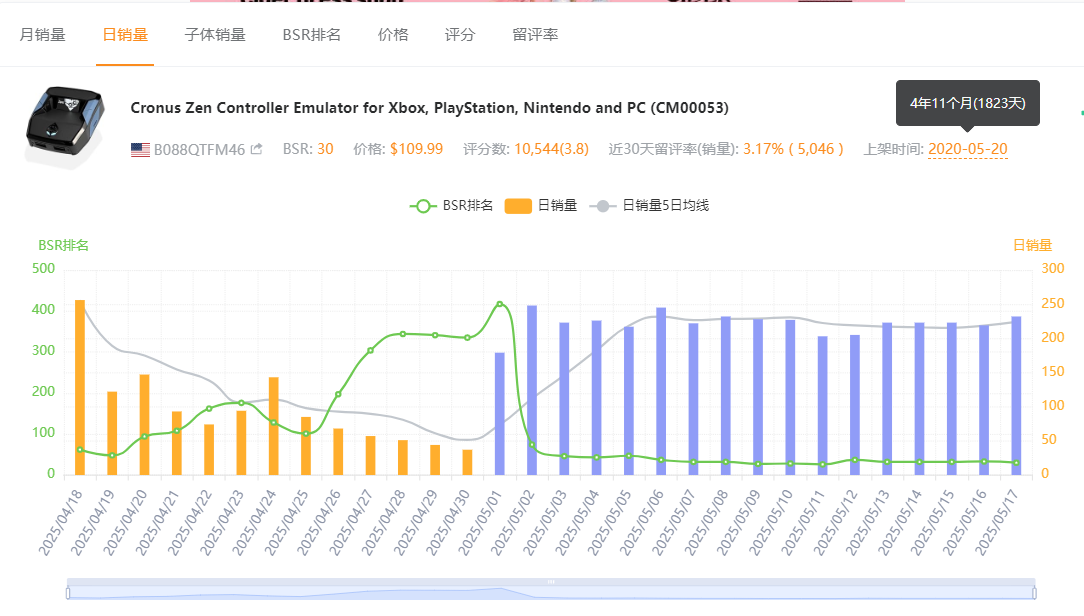Switch to the 月销量 tab
This screenshot has width=1084, height=616.
click(x=42, y=35)
